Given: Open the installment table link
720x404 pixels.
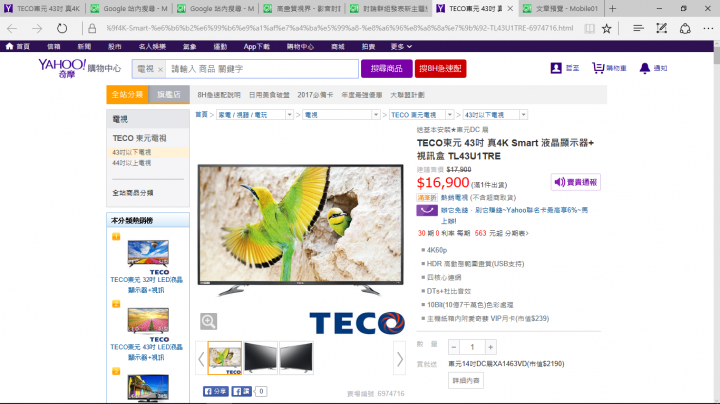Looking at the screenshot, I should pyautogui.click(x=517, y=233).
